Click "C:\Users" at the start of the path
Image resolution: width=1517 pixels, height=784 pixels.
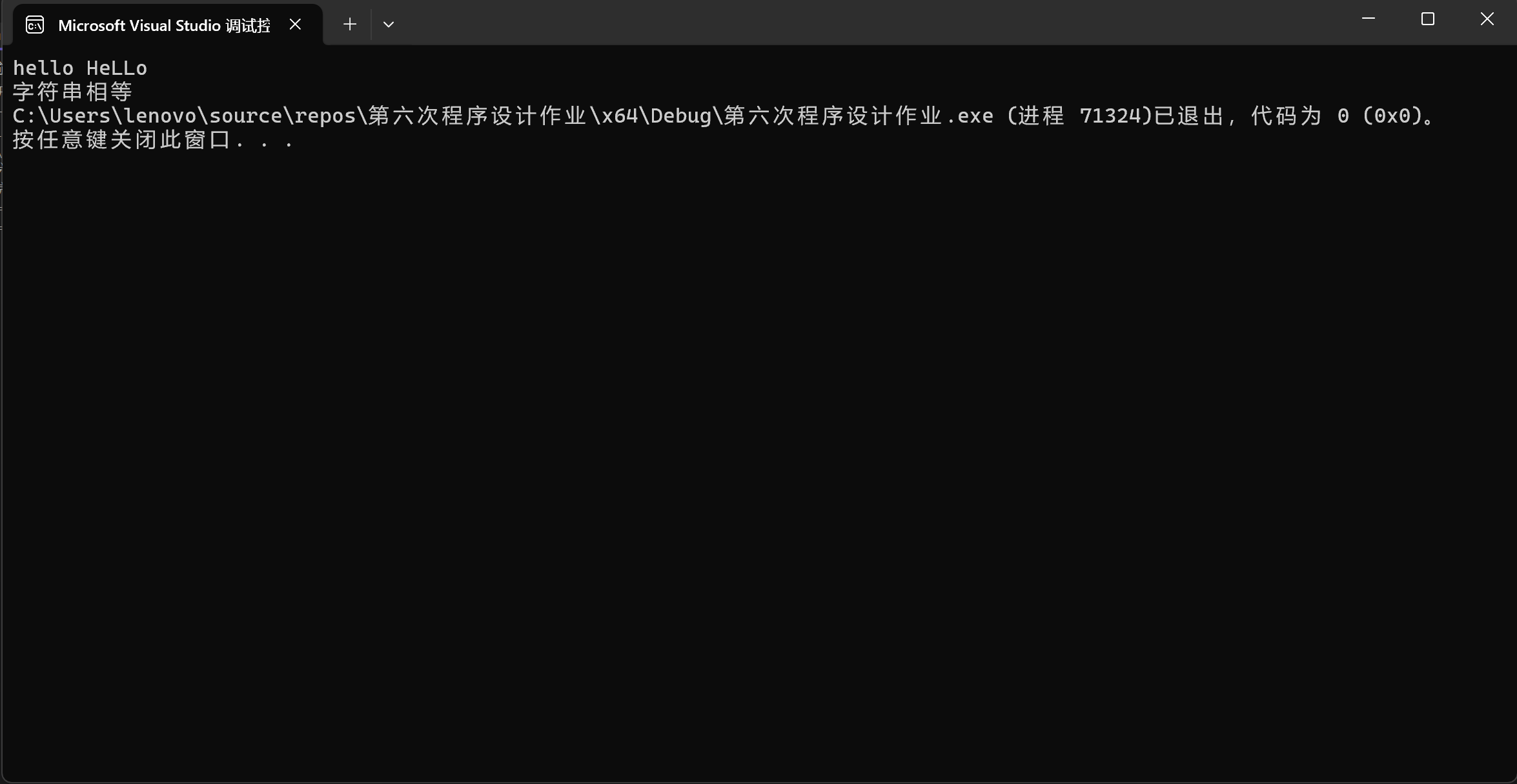tap(61, 116)
